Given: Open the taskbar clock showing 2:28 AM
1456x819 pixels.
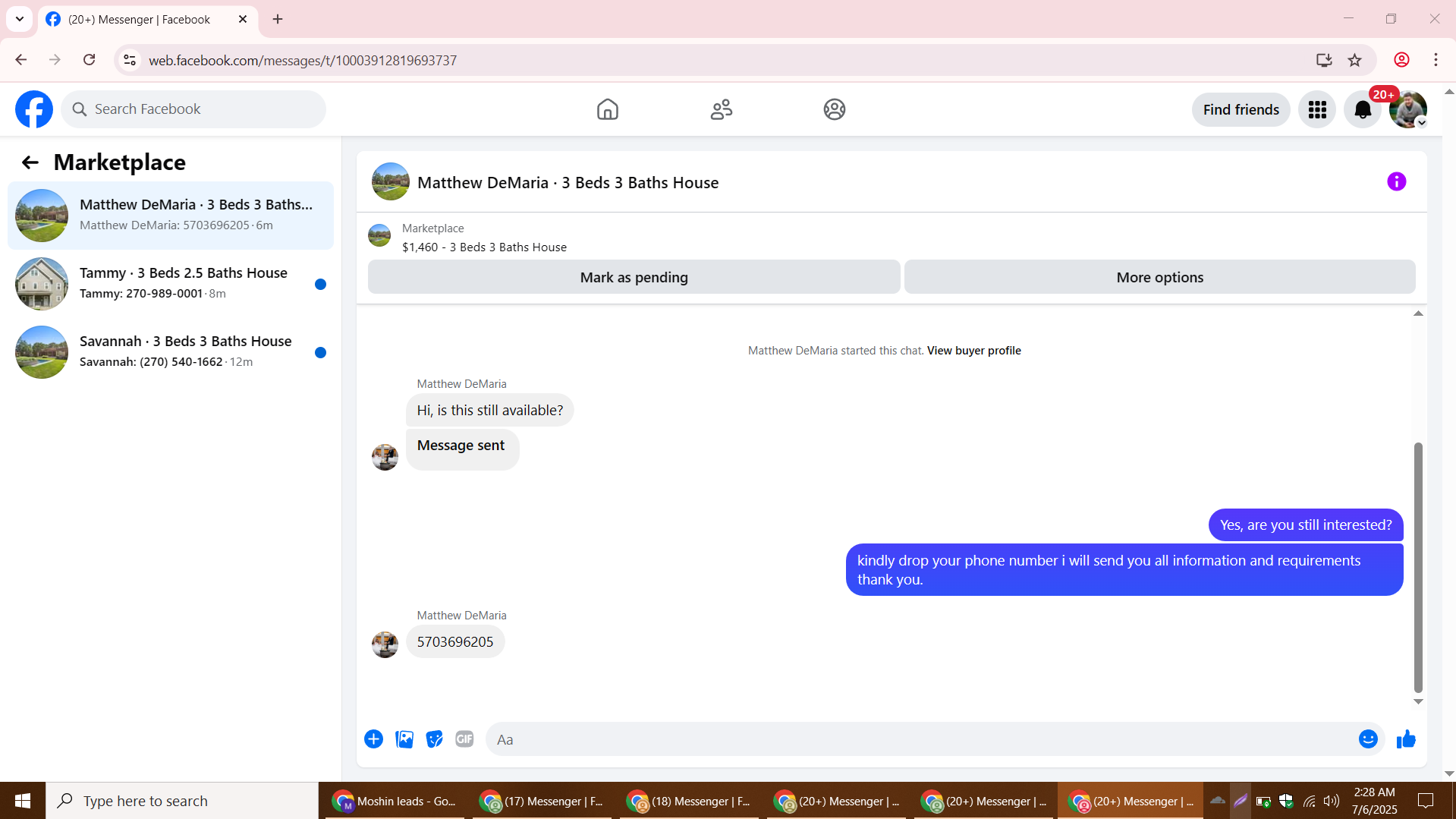Looking at the screenshot, I should point(1374,801).
